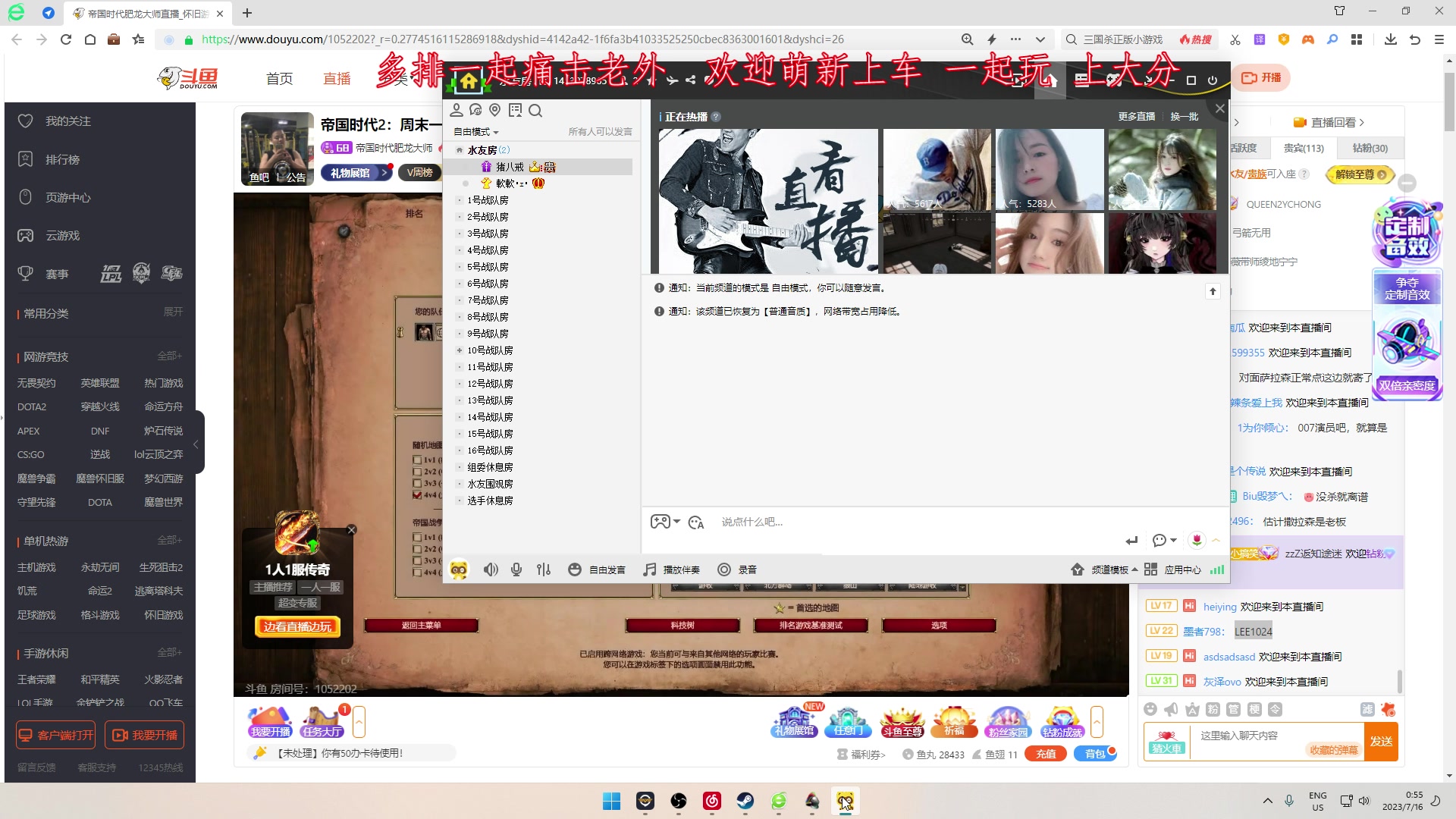Mute the speaker in YY toolbar
This screenshot has height=819, width=1456.
click(x=491, y=570)
